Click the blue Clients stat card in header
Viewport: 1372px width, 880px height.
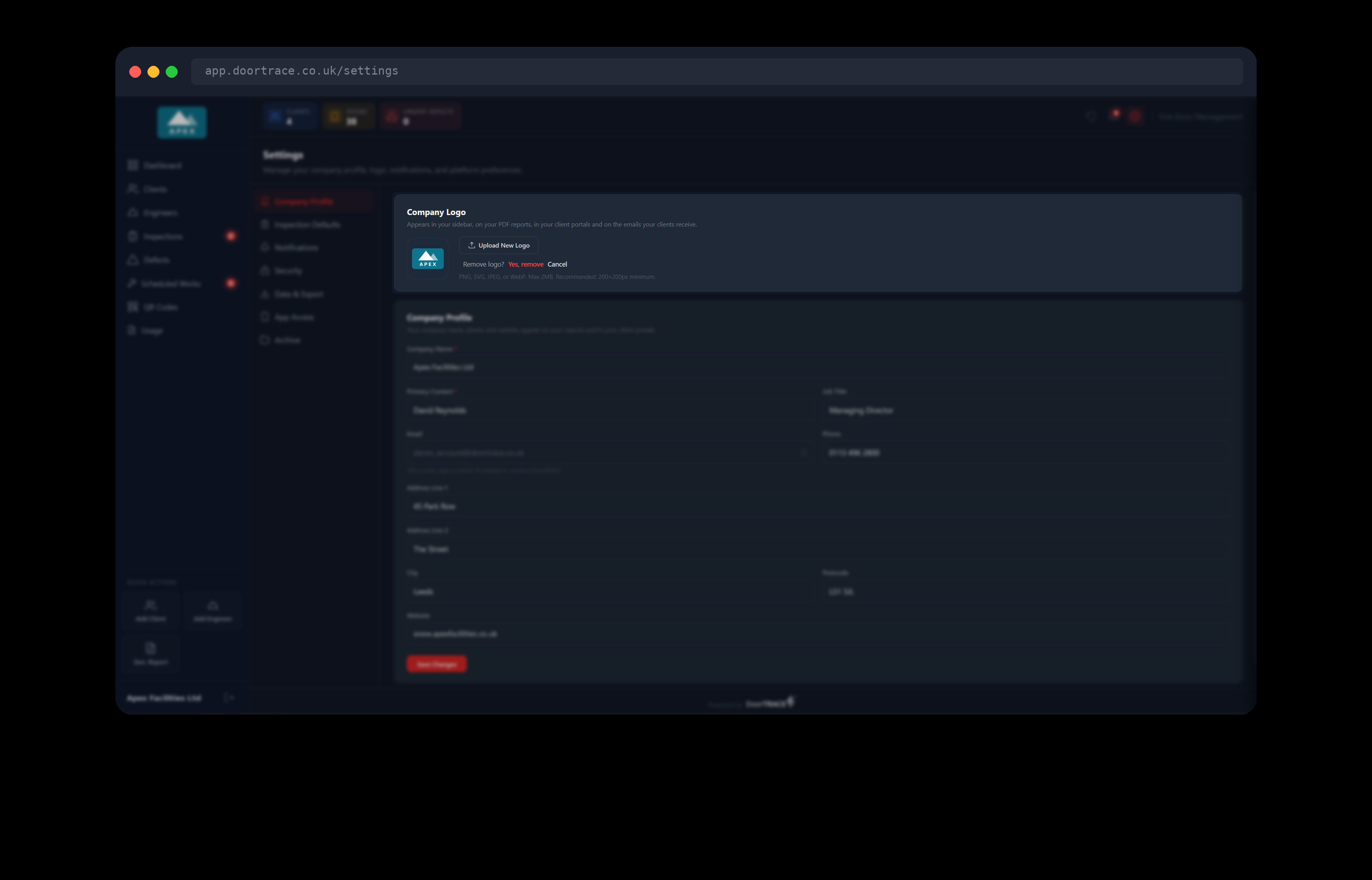coord(289,117)
